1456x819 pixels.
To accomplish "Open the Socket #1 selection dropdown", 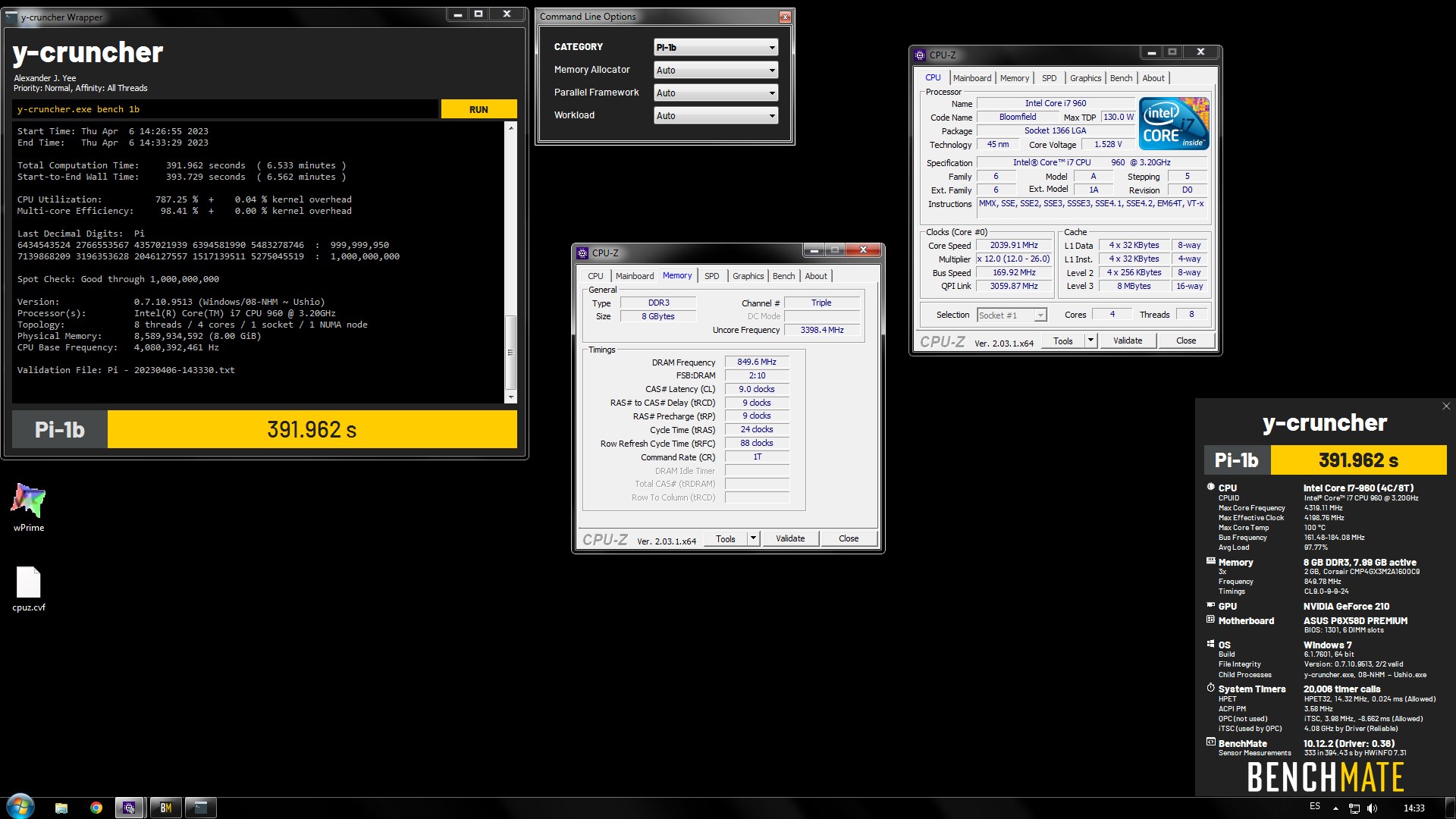I will pos(1012,315).
